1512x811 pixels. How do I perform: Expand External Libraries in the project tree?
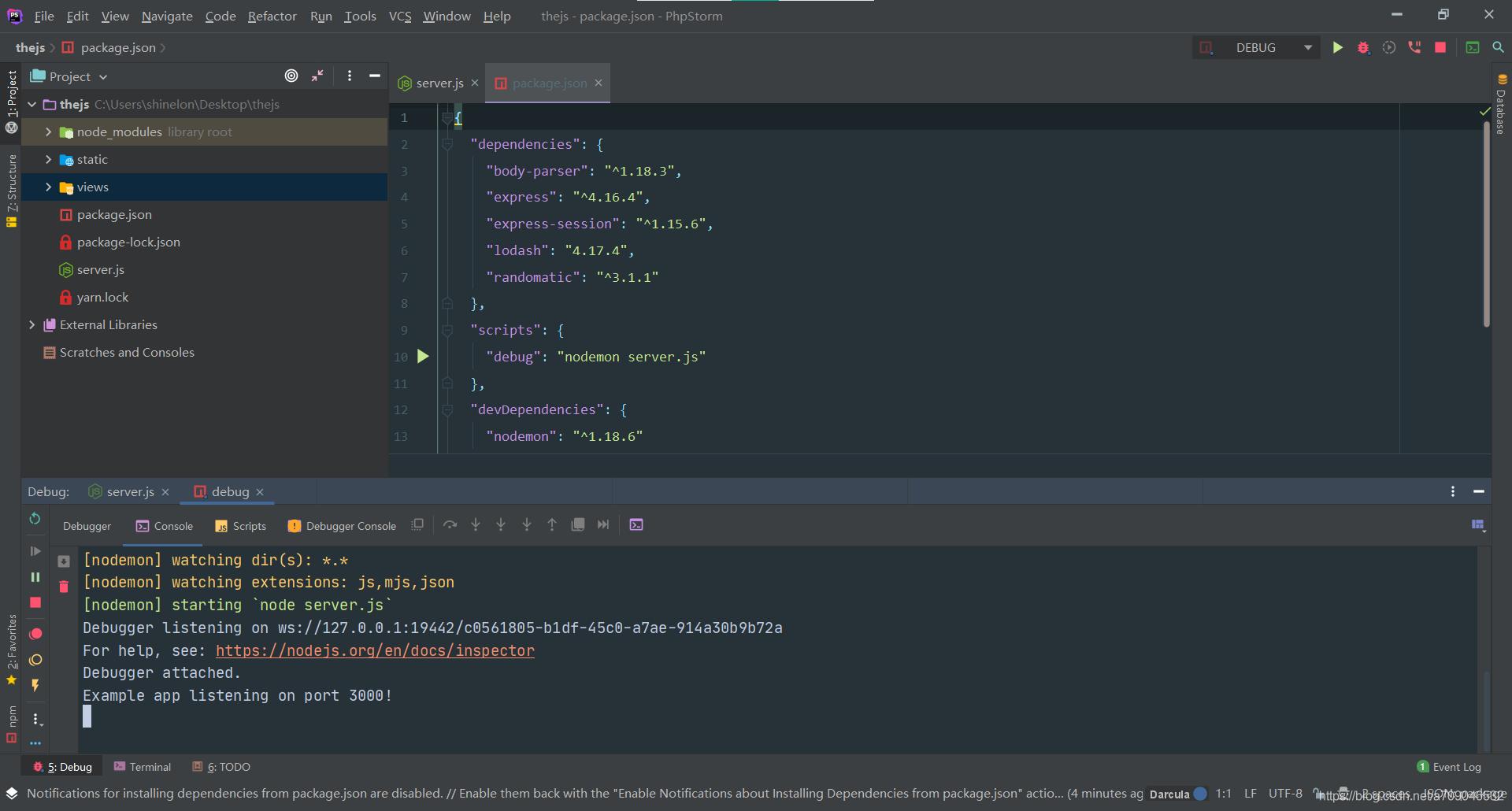point(31,325)
